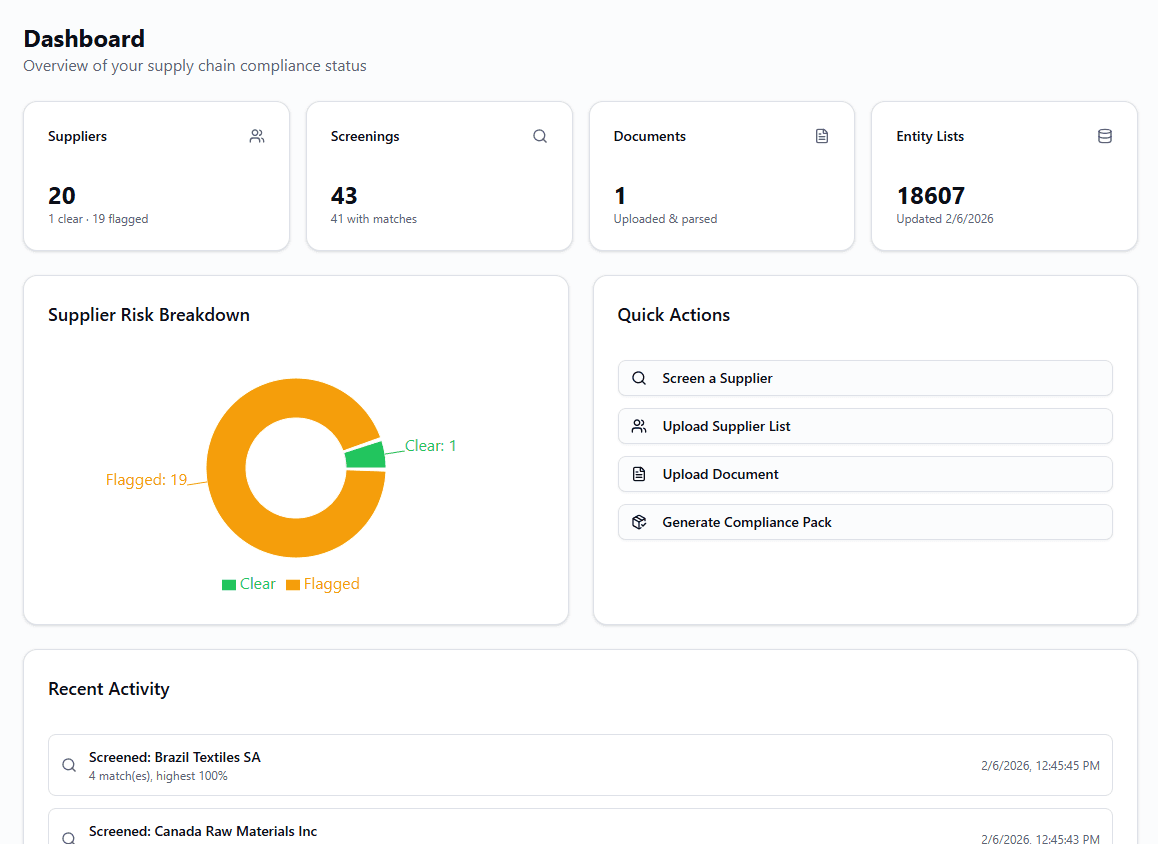Click the magnifier icon on the Screenings card

click(540, 135)
